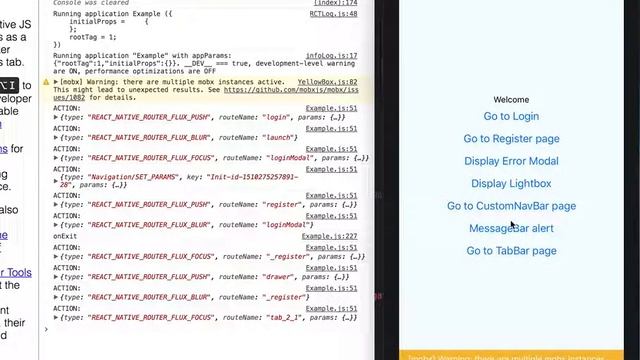Open Example.js:51 link above the tab_2_1 FOCUS action
The height and width of the screenshot is (360, 640).
tap(331, 309)
